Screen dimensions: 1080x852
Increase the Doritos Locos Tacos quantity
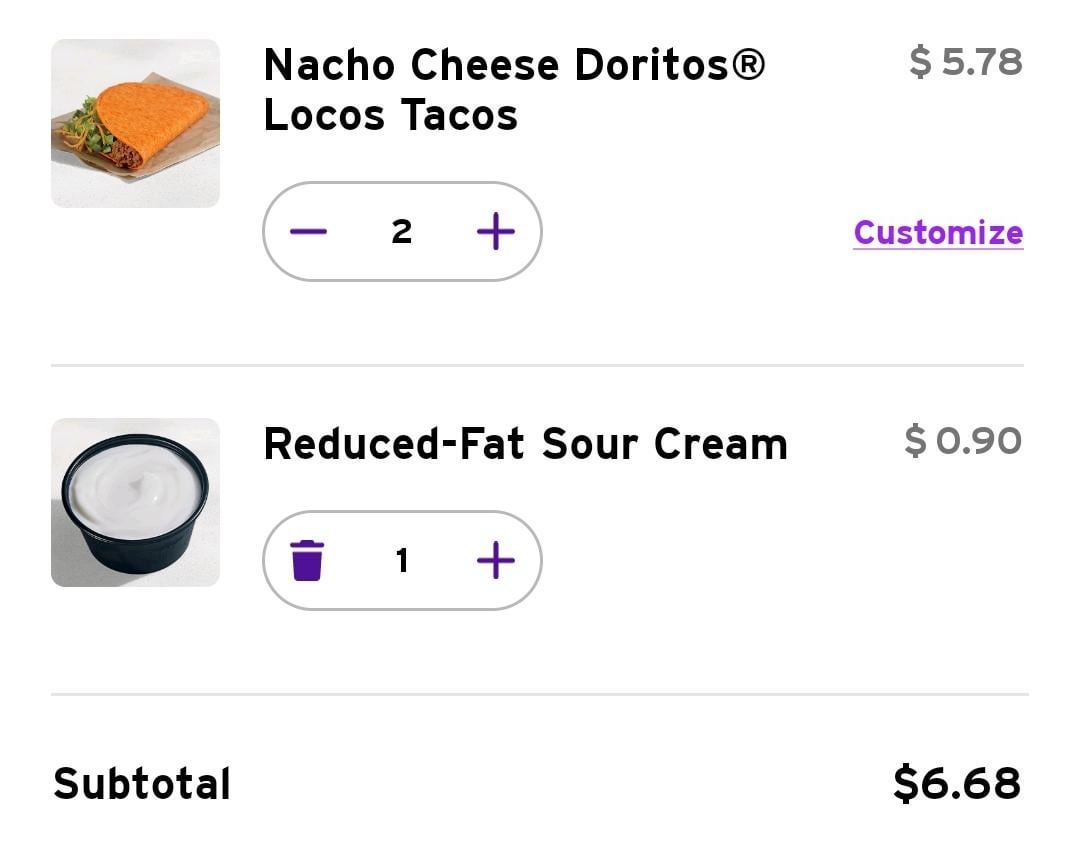click(496, 232)
